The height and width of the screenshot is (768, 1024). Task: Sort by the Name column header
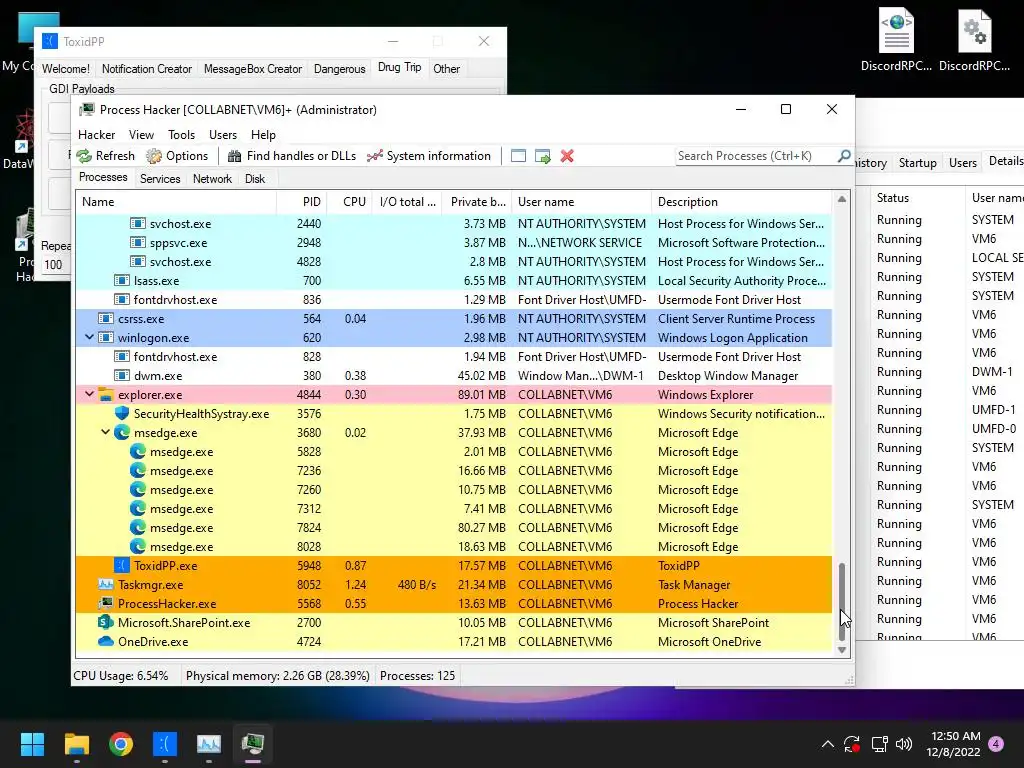[176, 202]
